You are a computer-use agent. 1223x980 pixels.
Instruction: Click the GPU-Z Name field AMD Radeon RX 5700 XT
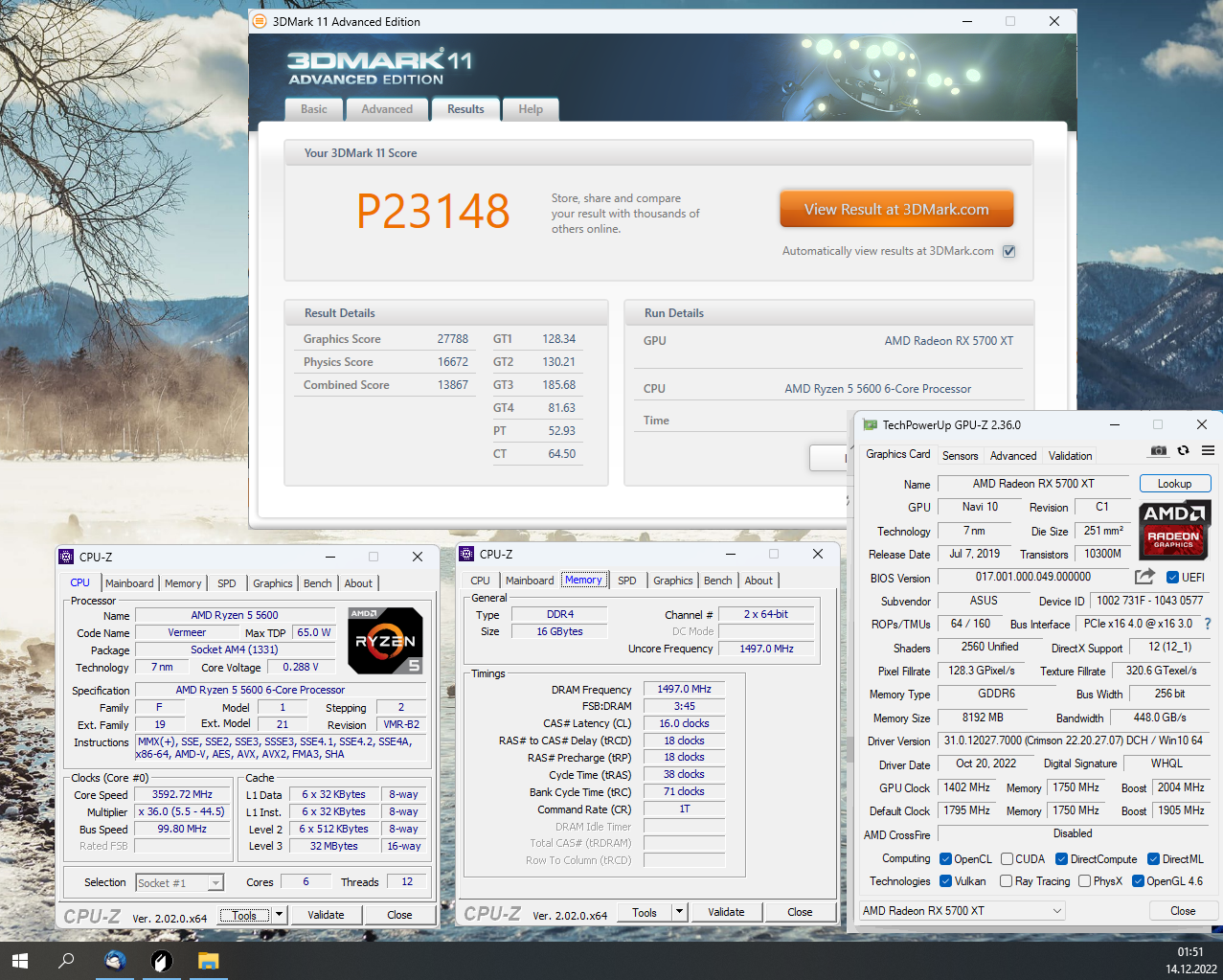1033,484
